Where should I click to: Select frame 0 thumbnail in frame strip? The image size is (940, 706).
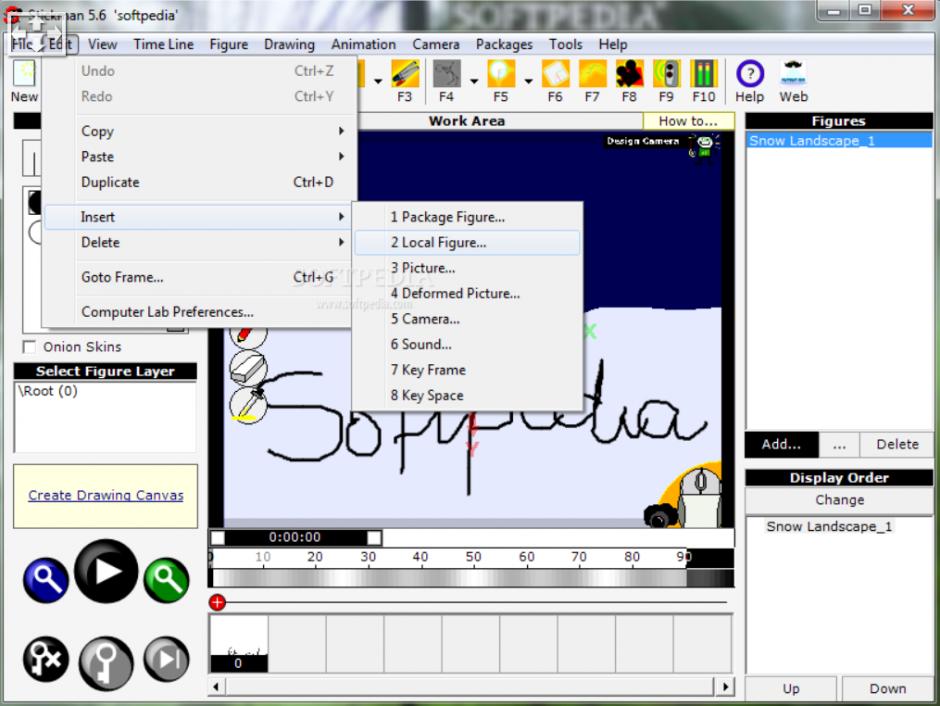tap(239, 644)
